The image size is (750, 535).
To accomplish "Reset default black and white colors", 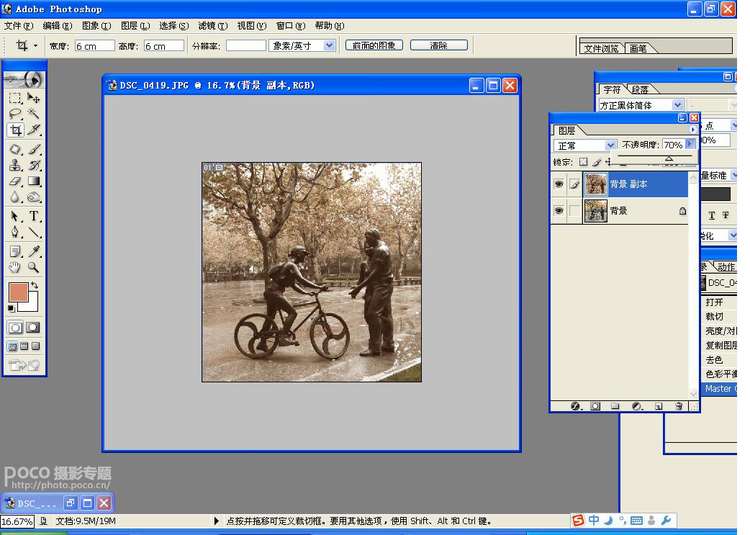I will 11,308.
